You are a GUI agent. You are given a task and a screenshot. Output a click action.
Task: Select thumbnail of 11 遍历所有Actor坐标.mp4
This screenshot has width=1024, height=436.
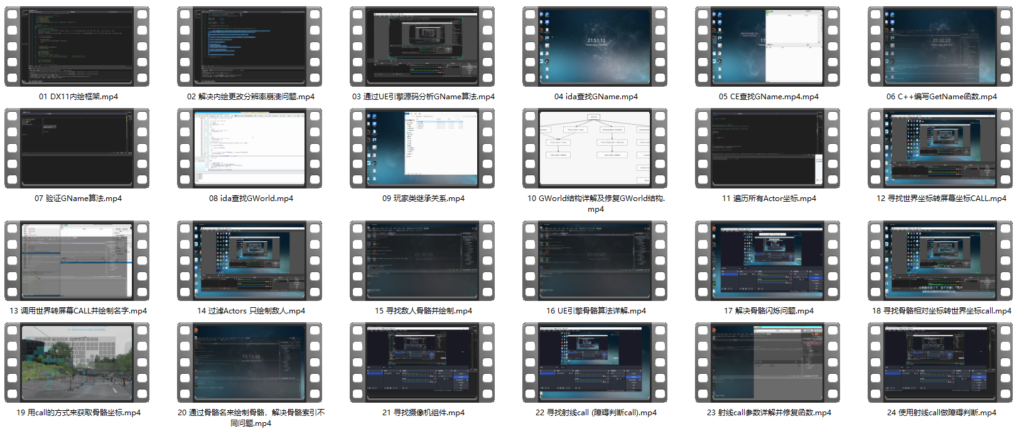(x=768, y=149)
